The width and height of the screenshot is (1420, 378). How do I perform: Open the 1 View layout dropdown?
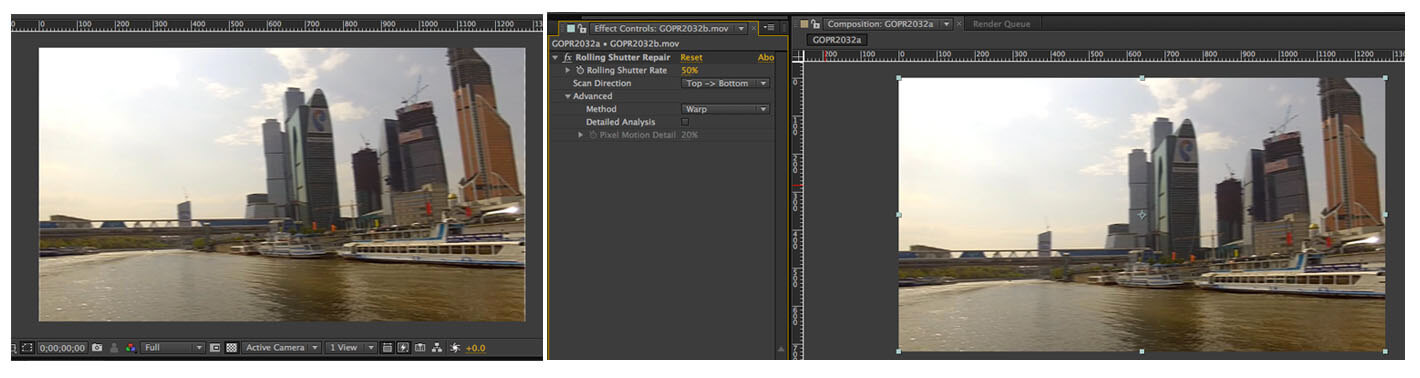coord(351,347)
